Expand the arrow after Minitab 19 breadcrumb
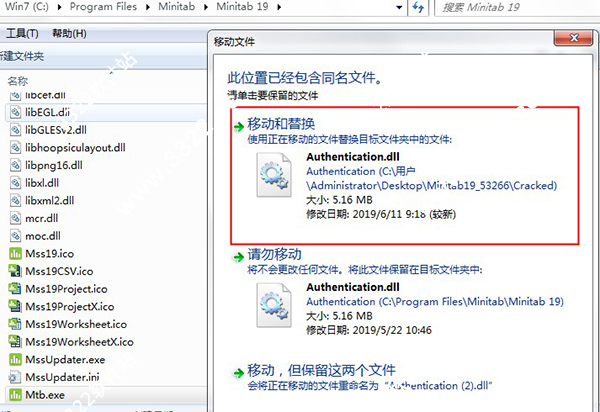600x412 pixels. point(279,7)
